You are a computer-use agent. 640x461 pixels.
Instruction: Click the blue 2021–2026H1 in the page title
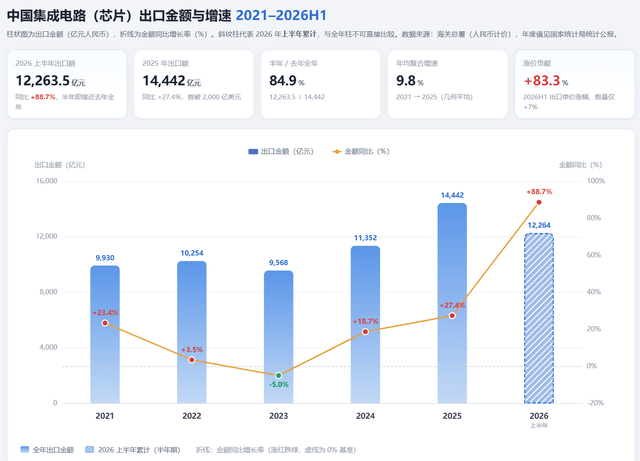pyautogui.click(x=282, y=16)
